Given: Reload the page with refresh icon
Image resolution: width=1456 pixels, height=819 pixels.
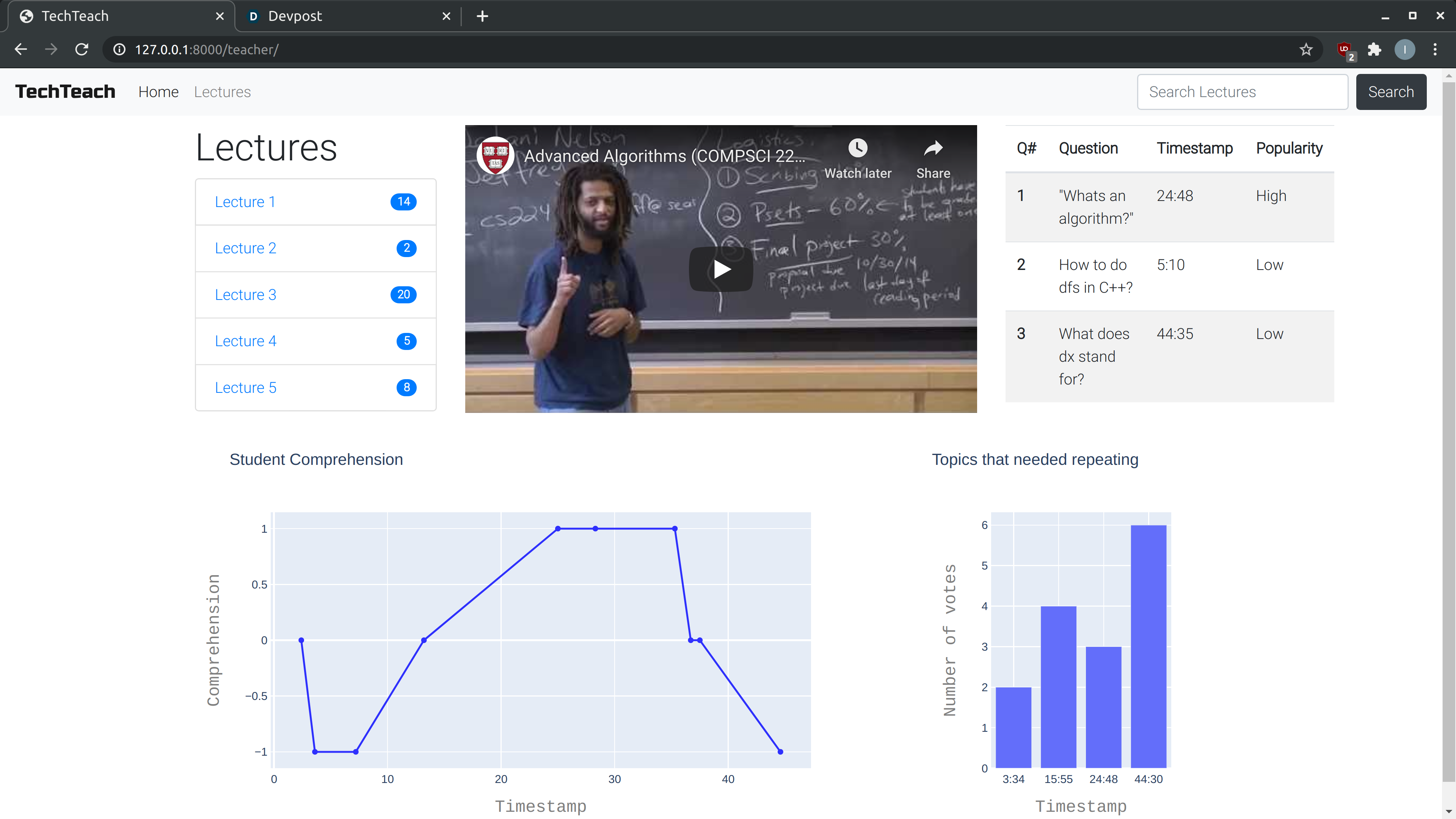Looking at the screenshot, I should [82, 50].
